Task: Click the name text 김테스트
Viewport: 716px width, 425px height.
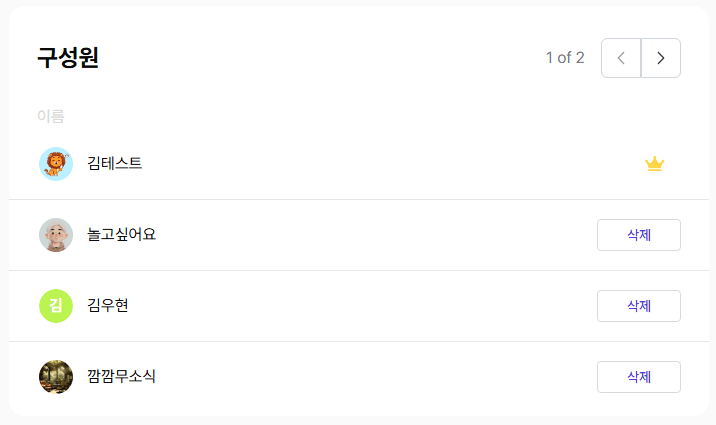Action: (115, 164)
